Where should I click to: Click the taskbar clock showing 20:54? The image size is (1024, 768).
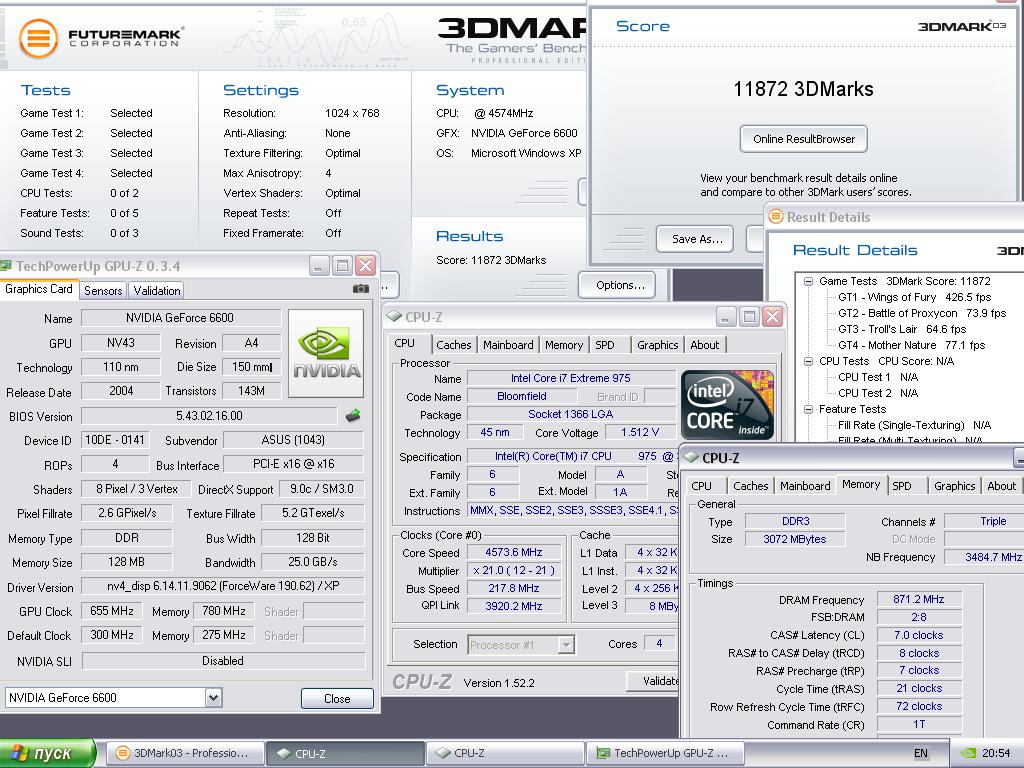[x=996, y=754]
